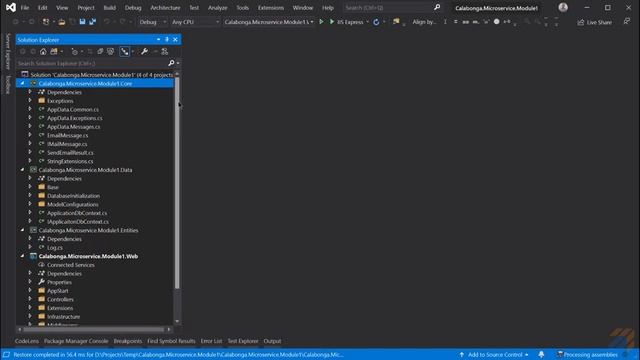Open the startup project dropdown
The image size is (640, 360).
(x=269, y=22)
